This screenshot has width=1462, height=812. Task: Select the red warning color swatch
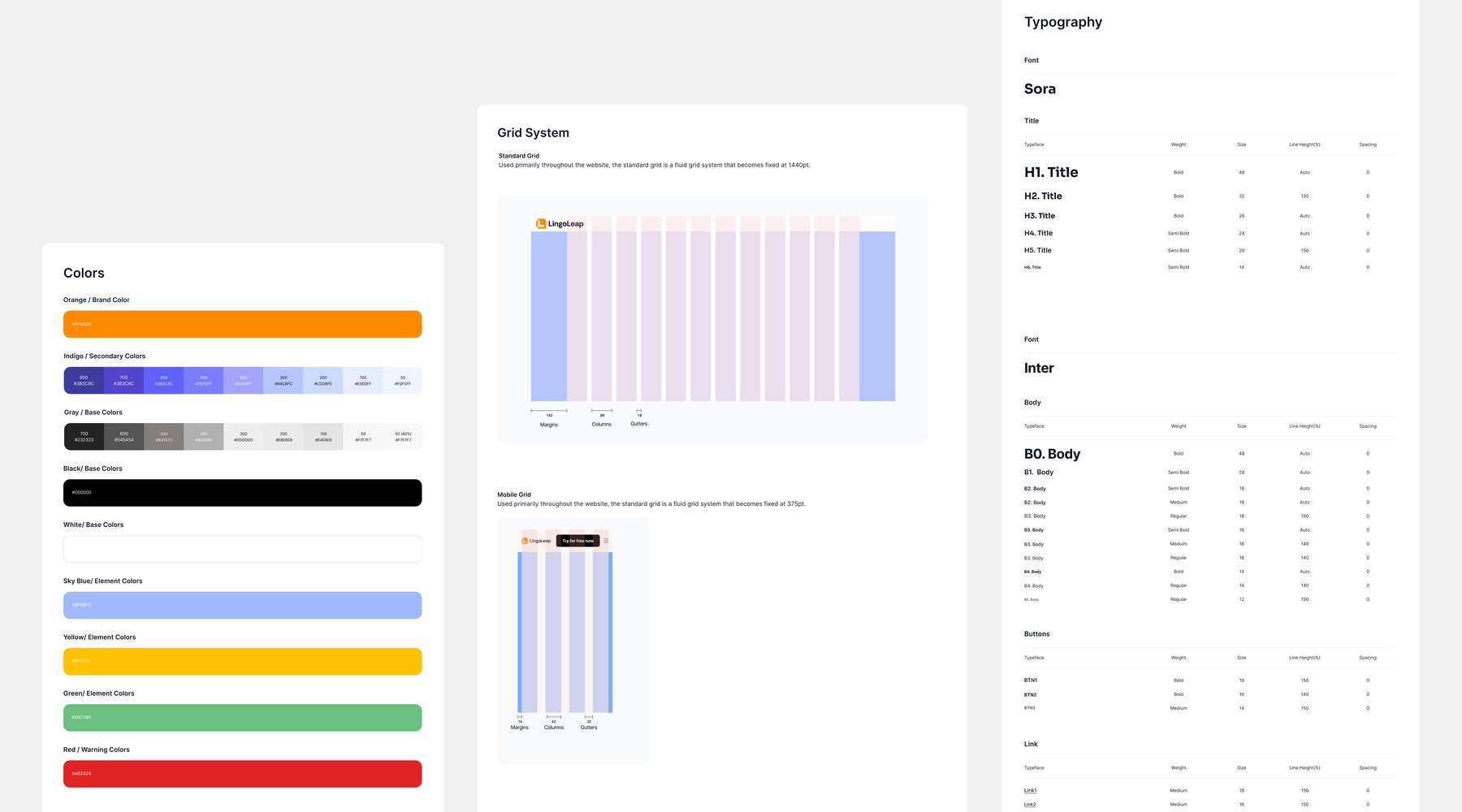click(x=242, y=774)
